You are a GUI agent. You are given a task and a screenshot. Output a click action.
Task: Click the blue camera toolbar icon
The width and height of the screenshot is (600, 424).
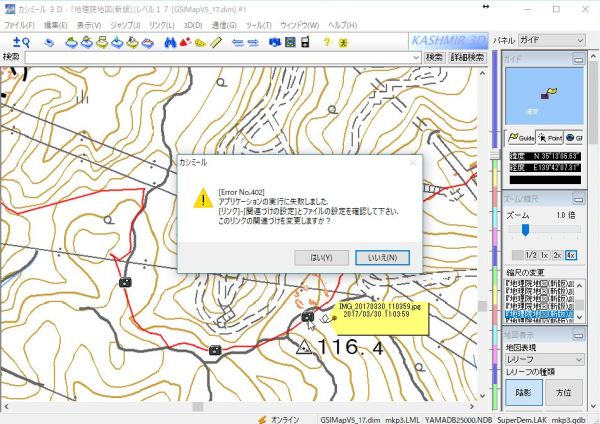tap(275, 42)
